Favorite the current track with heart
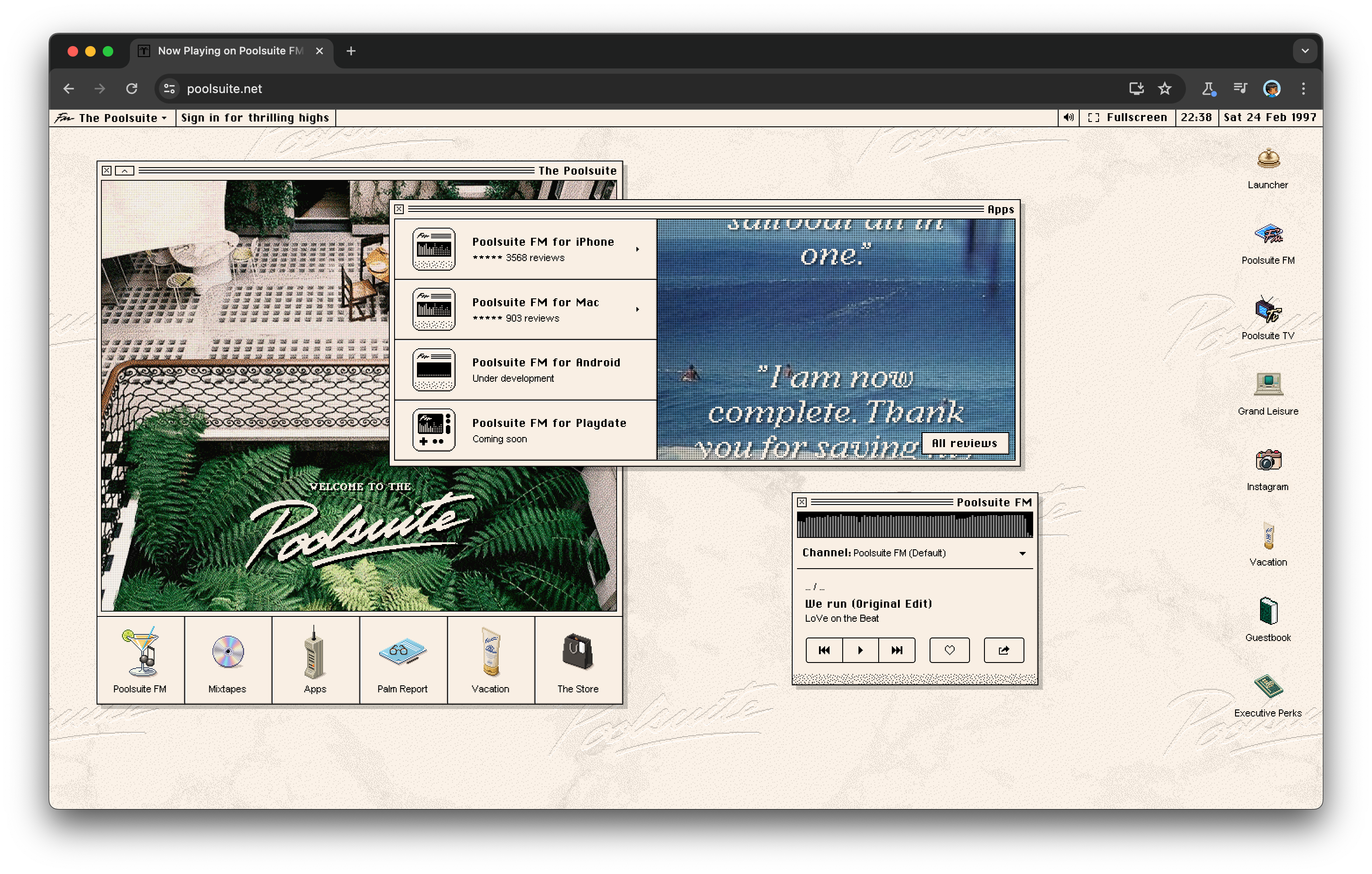This screenshot has width=1372, height=874. click(x=949, y=650)
